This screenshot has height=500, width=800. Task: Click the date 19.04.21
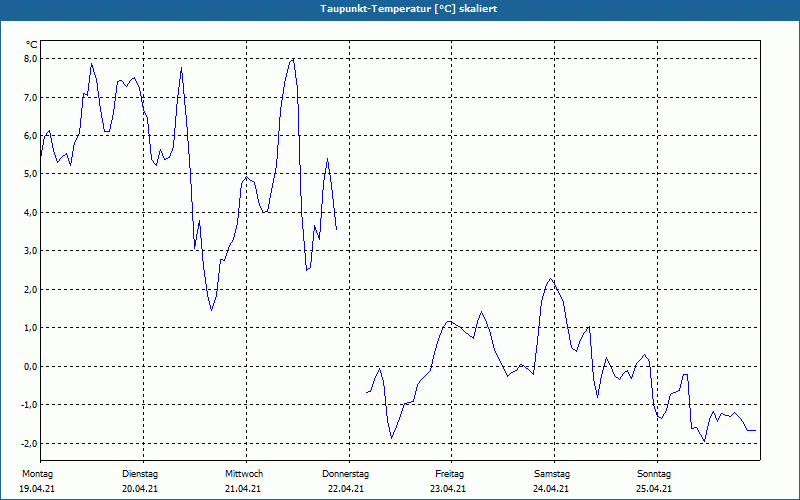37,489
